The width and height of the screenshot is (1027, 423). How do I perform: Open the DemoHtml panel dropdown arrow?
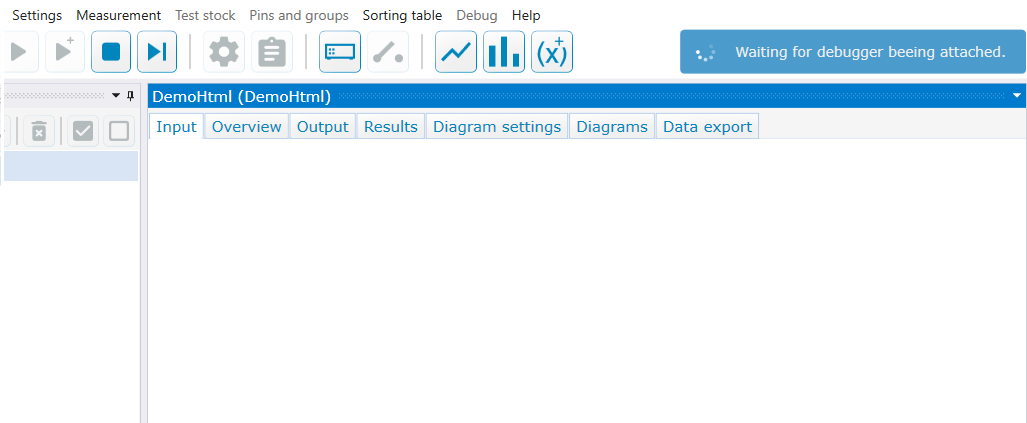pyautogui.click(x=1017, y=96)
